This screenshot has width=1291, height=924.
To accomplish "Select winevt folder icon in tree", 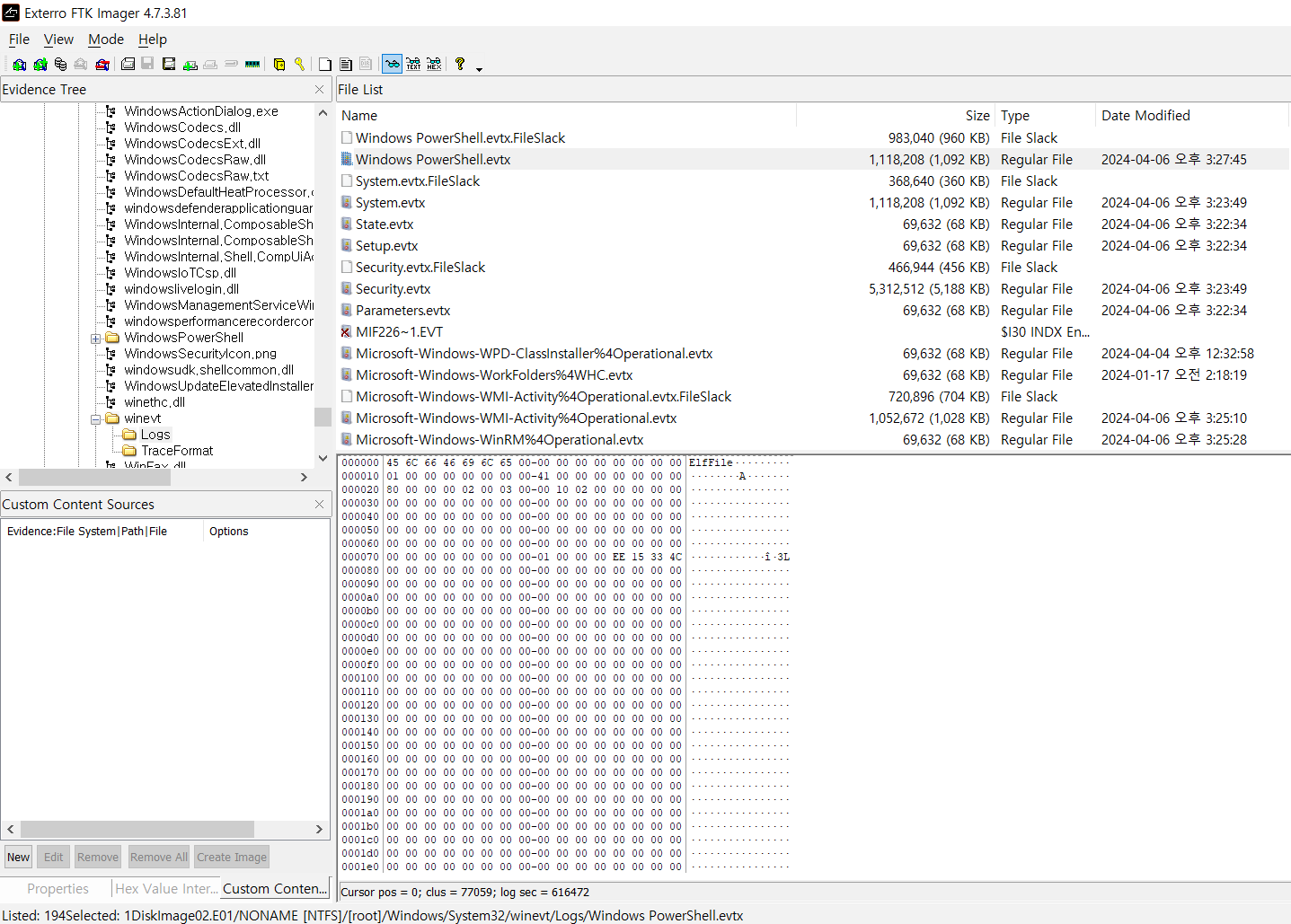I will click(x=112, y=418).
